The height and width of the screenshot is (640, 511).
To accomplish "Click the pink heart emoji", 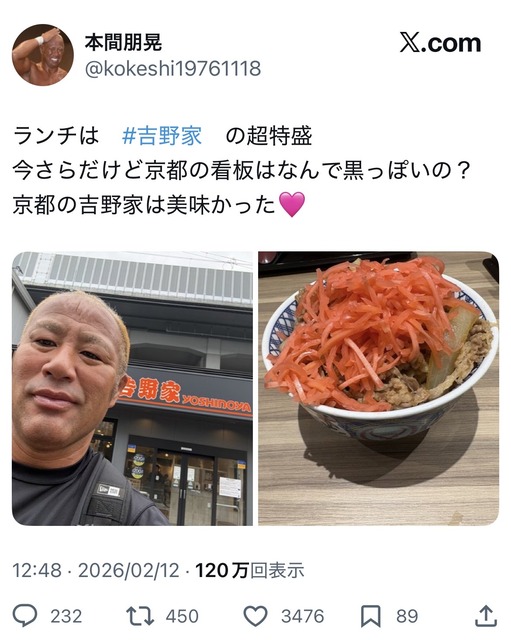I will [x=291, y=204].
